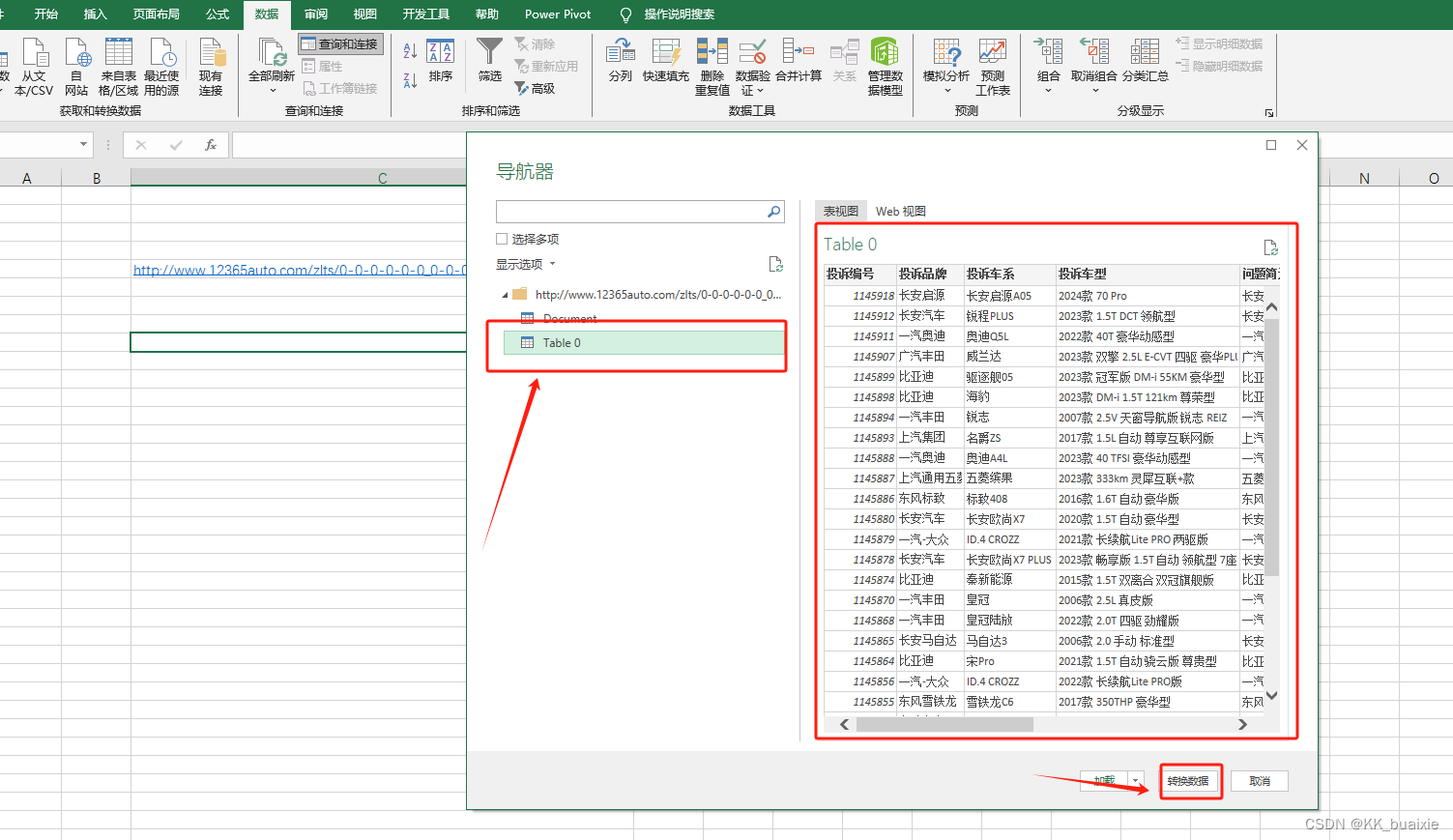Open the Insert (插入) ribbon tab
Image resolution: width=1453 pixels, height=840 pixels.
coord(95,14)
